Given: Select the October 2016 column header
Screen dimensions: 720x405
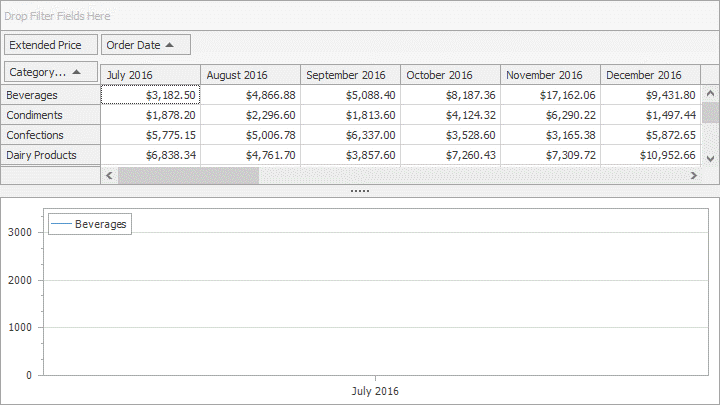Looking at the screenshot, I should pos(450,75).
